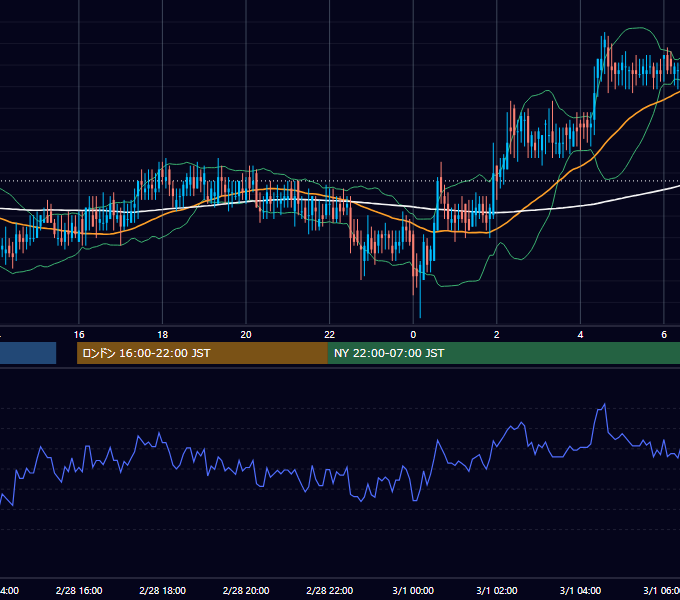The image size is (680, 600).
Task: Click the 2/28 16:00 time label
Action: pyautogui.click(x=79, y=590)
